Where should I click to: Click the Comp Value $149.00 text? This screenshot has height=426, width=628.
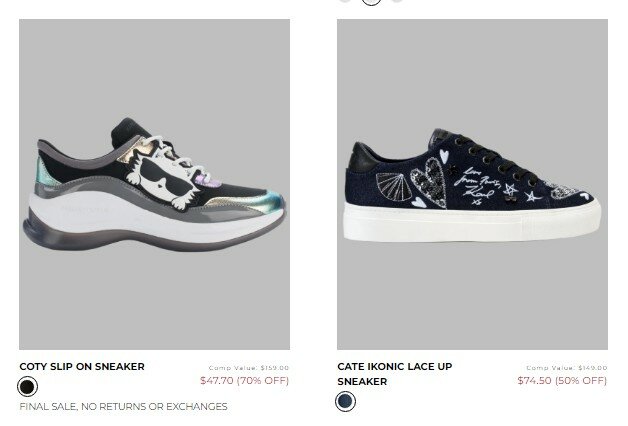(567, 368)
